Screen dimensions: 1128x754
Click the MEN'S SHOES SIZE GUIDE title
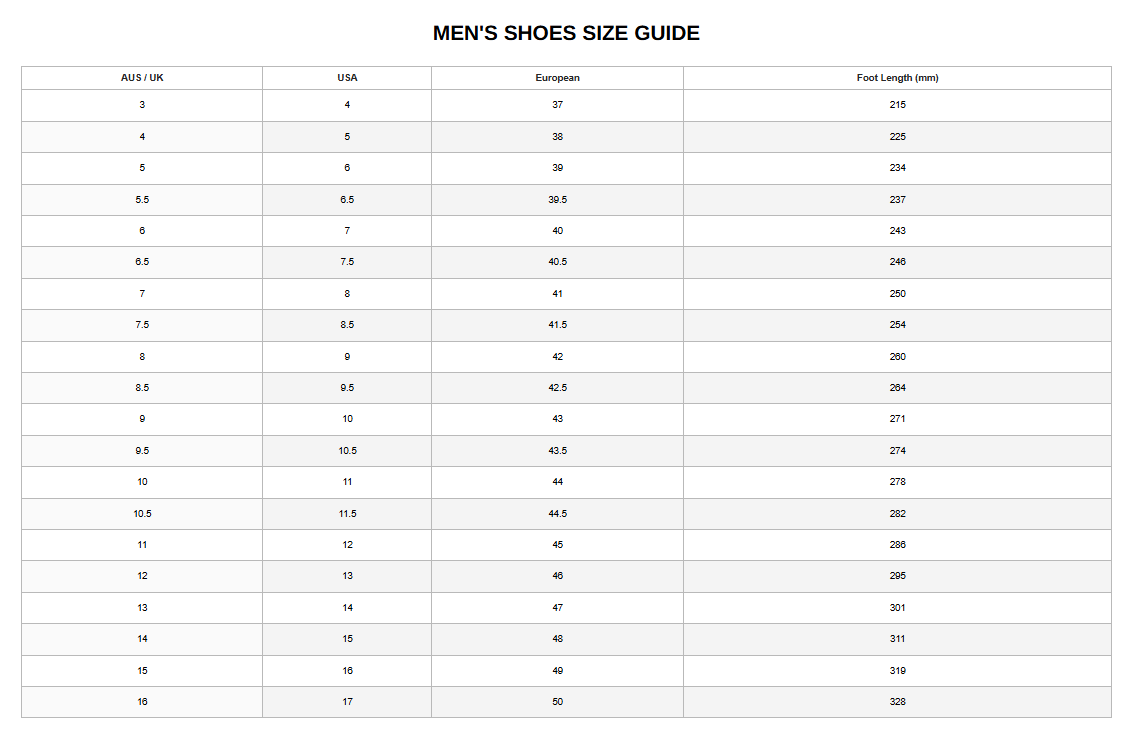pyautogui.click(x=566, y=33)
